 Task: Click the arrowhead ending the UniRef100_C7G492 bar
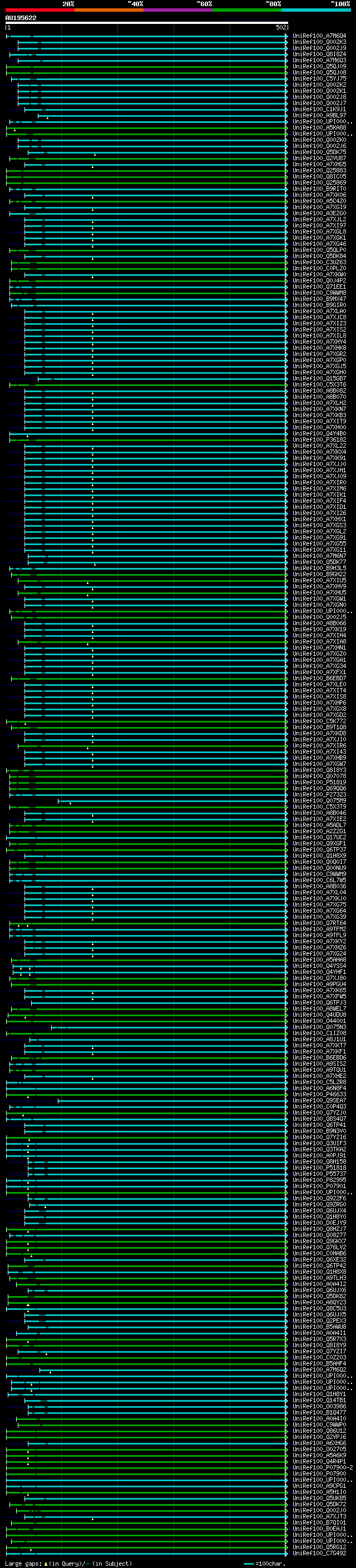pos(286,1554)
